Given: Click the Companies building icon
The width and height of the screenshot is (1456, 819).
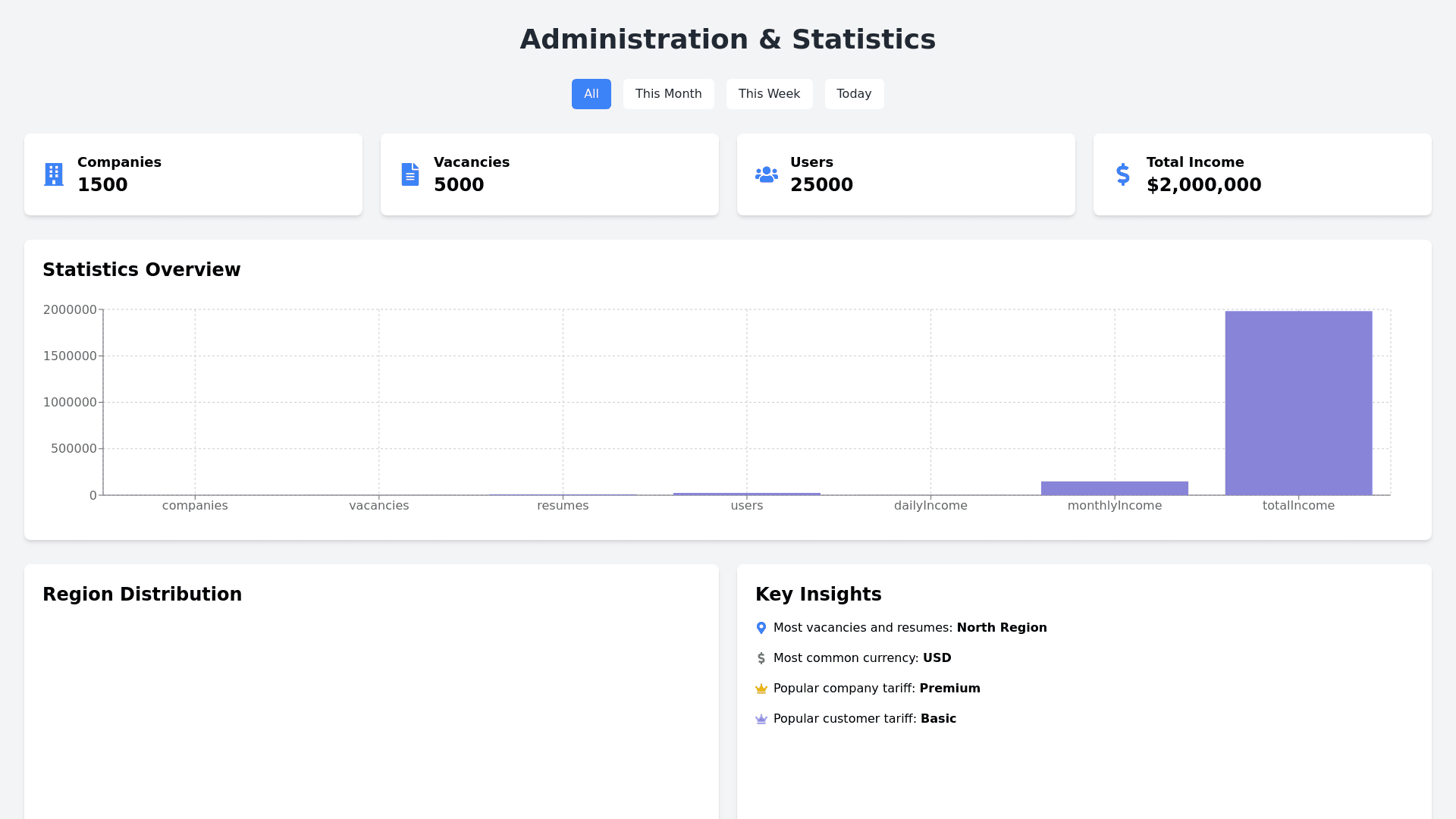Looking at the screenshot, I should [x=54, y=174].
